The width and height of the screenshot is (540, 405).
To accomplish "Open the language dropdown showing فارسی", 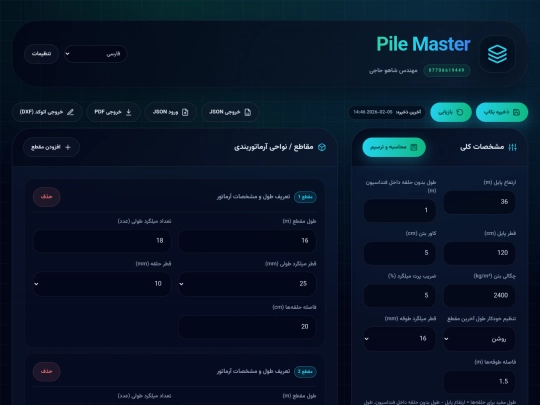I will pyautogui.click(x=95, y=54).
